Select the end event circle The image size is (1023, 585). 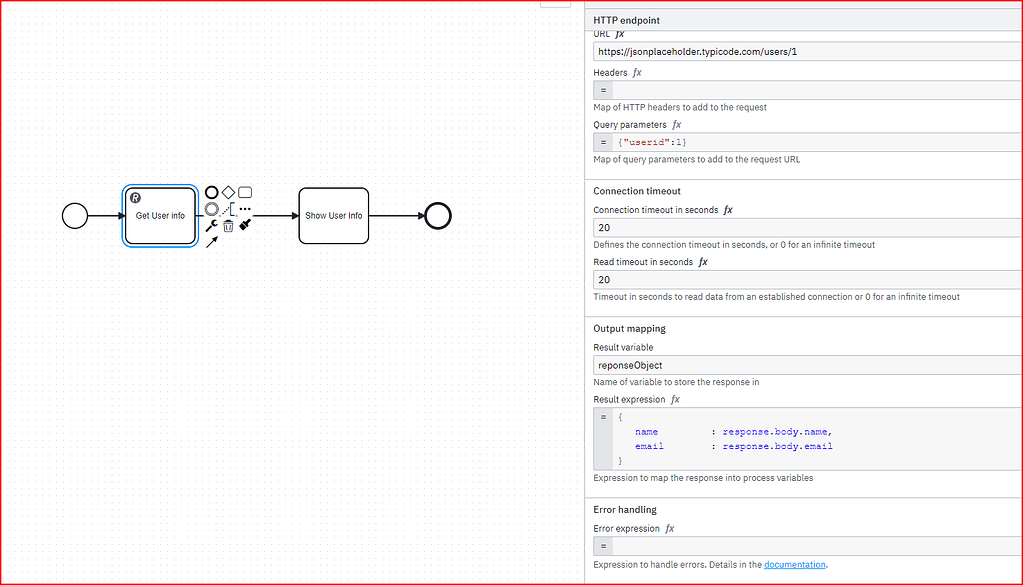(438, 216)
